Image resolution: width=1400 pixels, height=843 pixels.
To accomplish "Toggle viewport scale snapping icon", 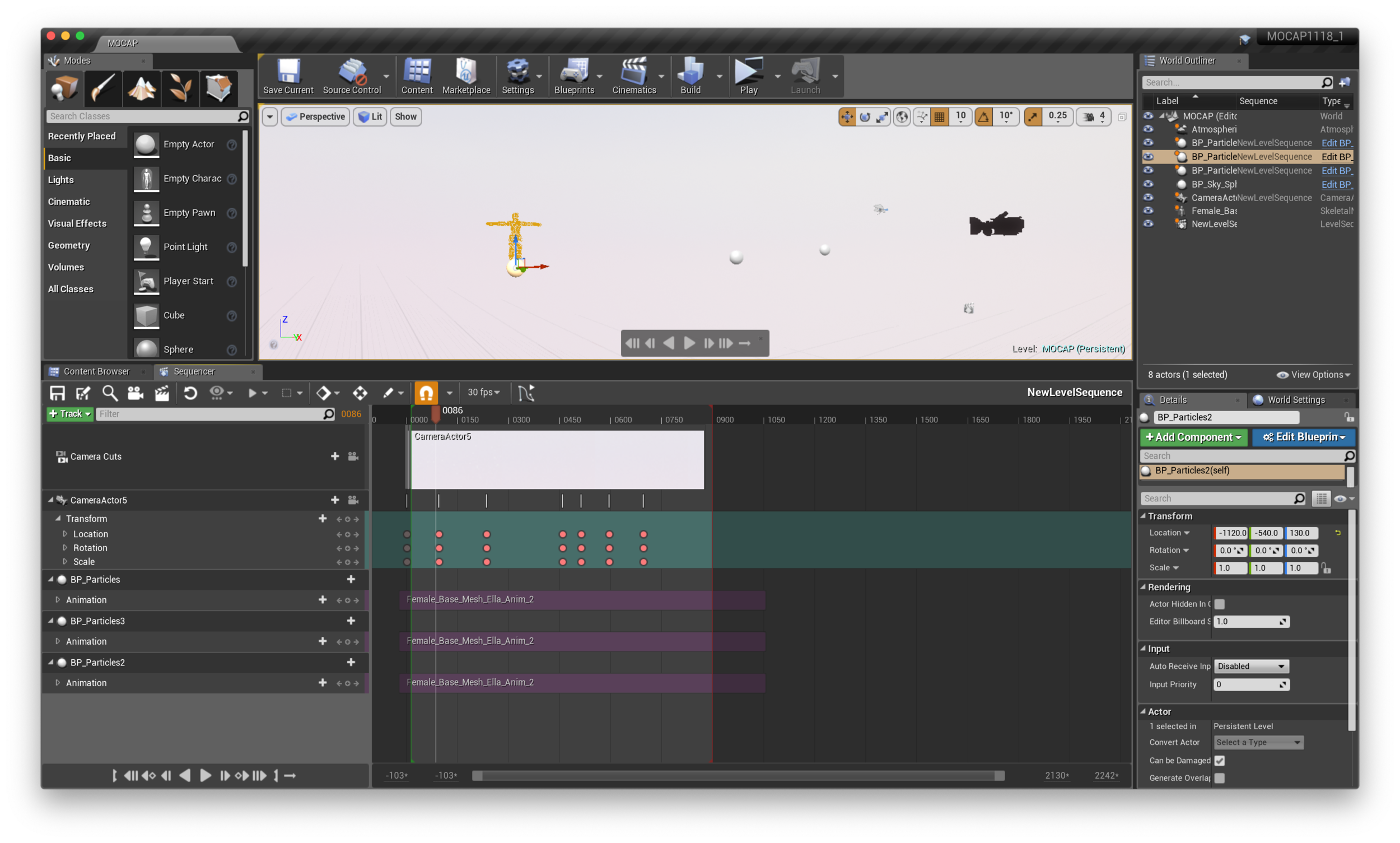I will [1033, 117].
